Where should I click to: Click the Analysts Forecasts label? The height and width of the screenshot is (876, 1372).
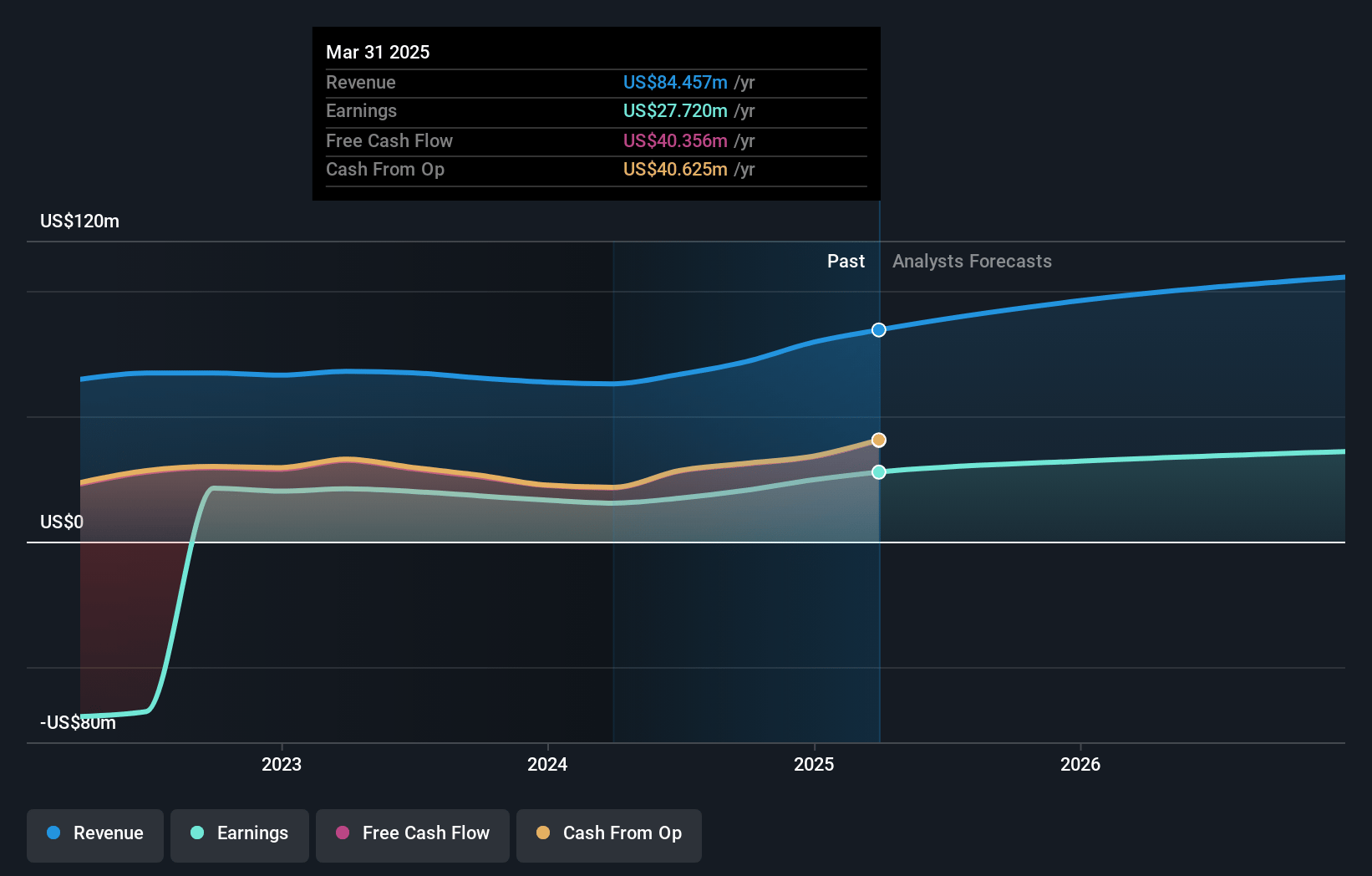coord(972,262)
